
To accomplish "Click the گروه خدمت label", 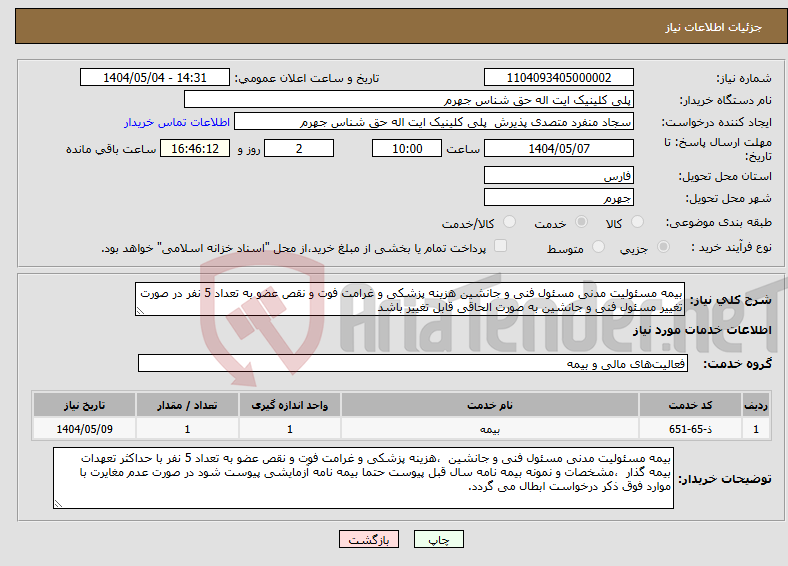I will [737, 364].
